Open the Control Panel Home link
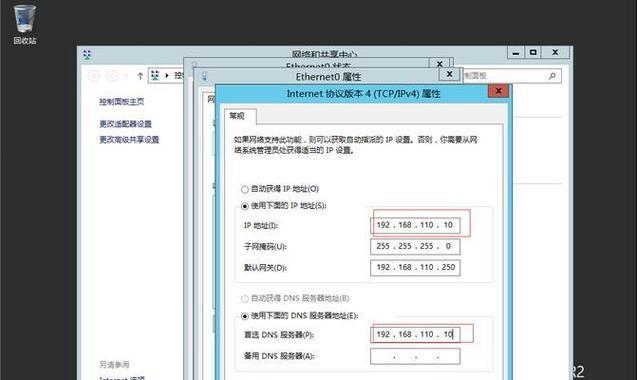The image size is (637, 380). (121, 102)
